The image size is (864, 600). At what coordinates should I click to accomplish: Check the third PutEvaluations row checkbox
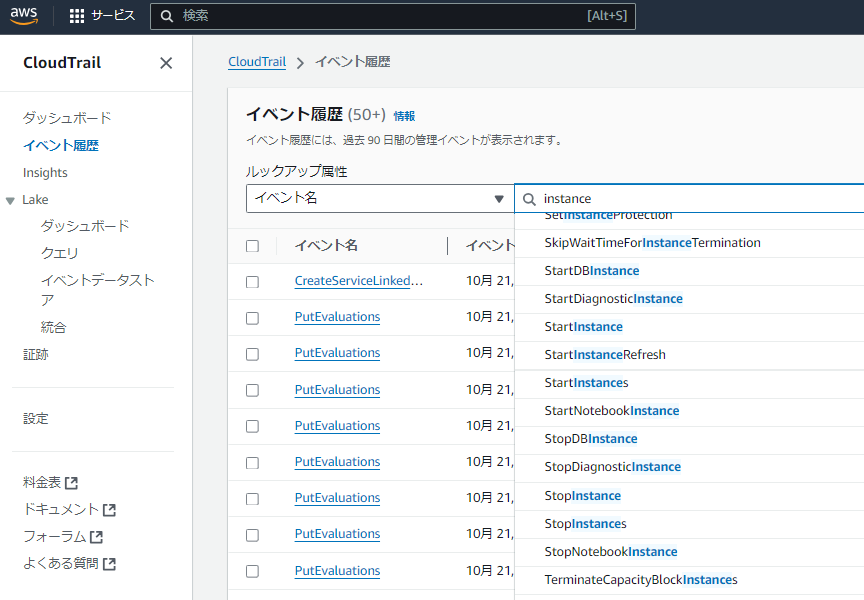click(x=252, y=391)
